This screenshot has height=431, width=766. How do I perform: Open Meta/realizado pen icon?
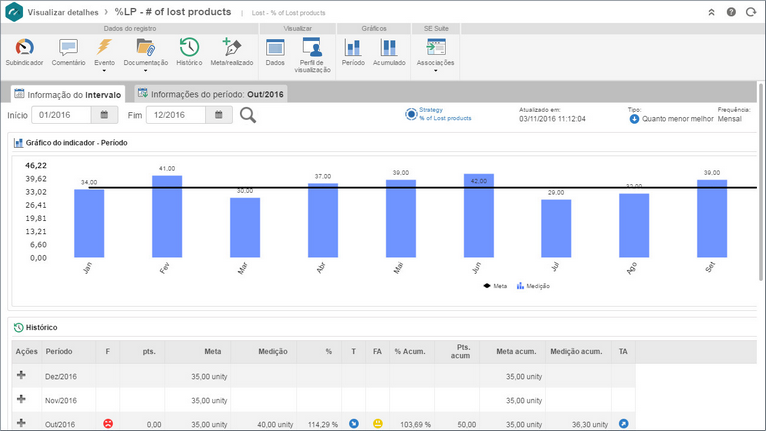click(232, 47)
